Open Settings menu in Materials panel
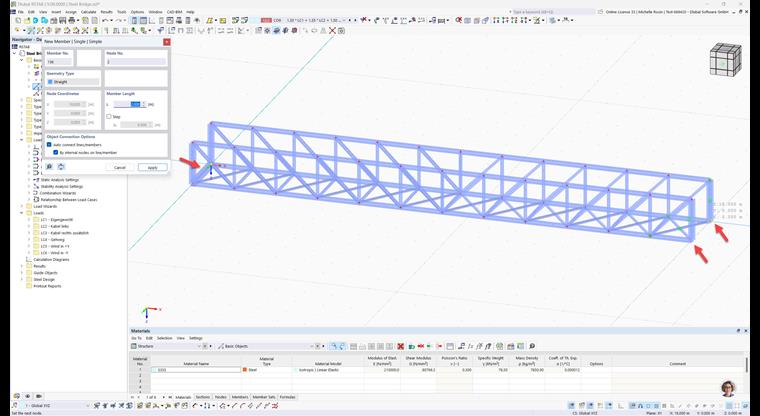The width and height of the screenshot is (760, 416). click(195, 338)
